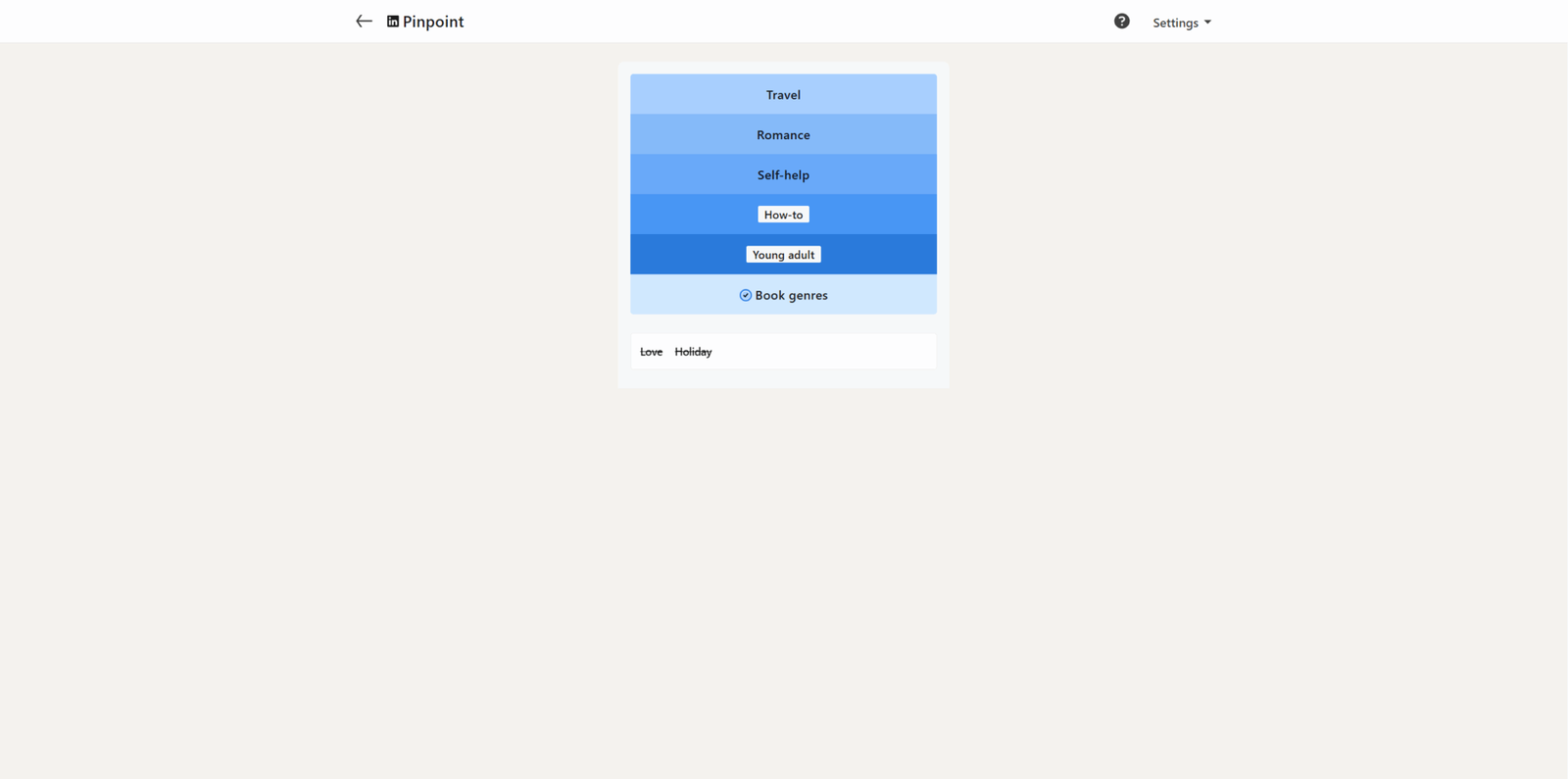Click the Young adult clue label
The image size is (1568, 779).
[783, 255]
